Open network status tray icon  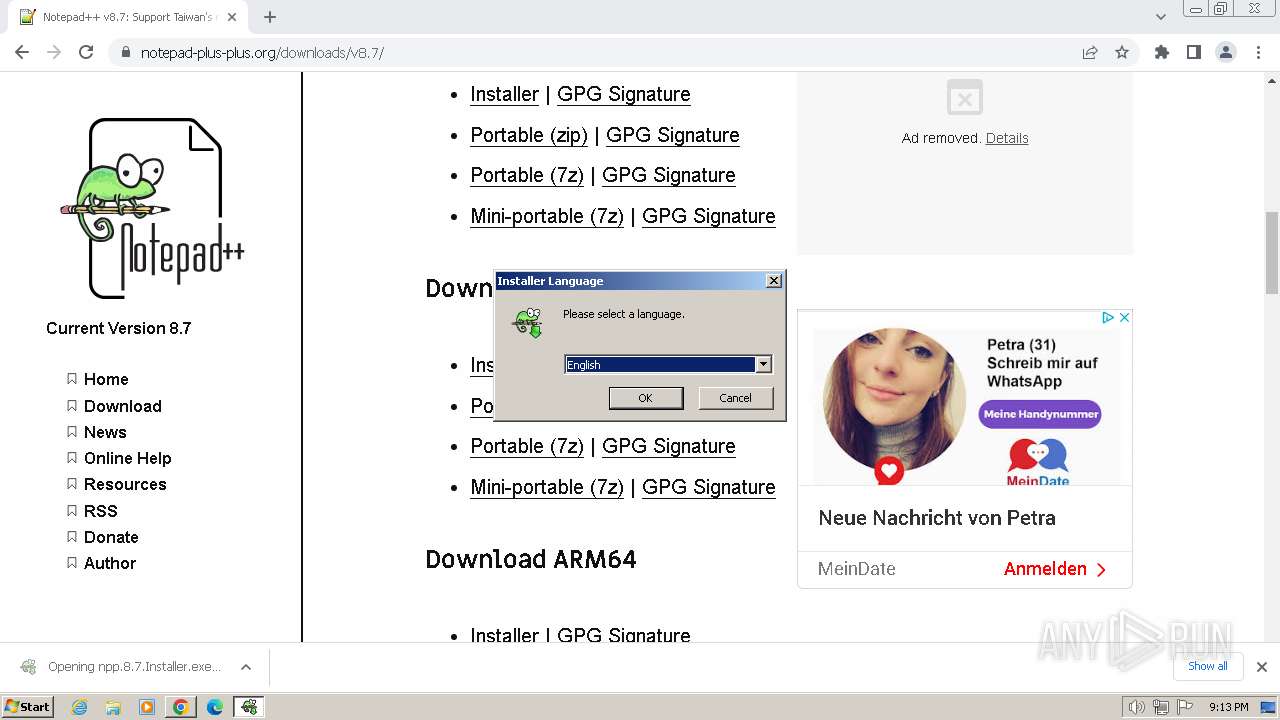click(x=1161, y=707)
